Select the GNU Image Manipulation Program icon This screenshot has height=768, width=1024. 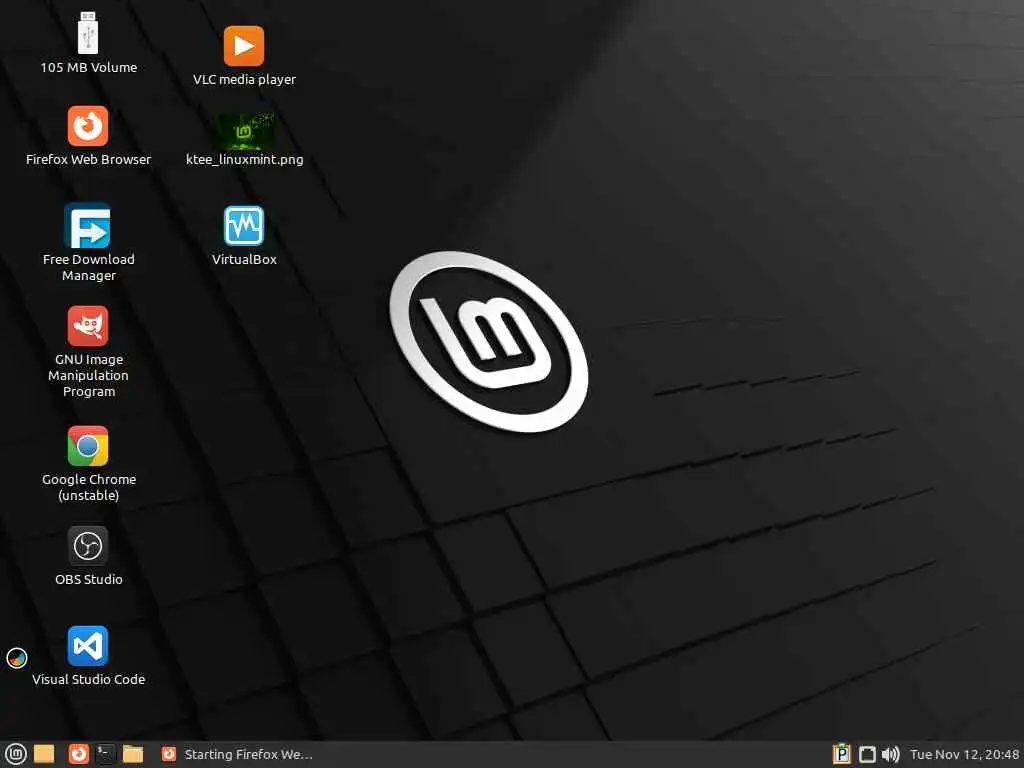tap(88, 325)
